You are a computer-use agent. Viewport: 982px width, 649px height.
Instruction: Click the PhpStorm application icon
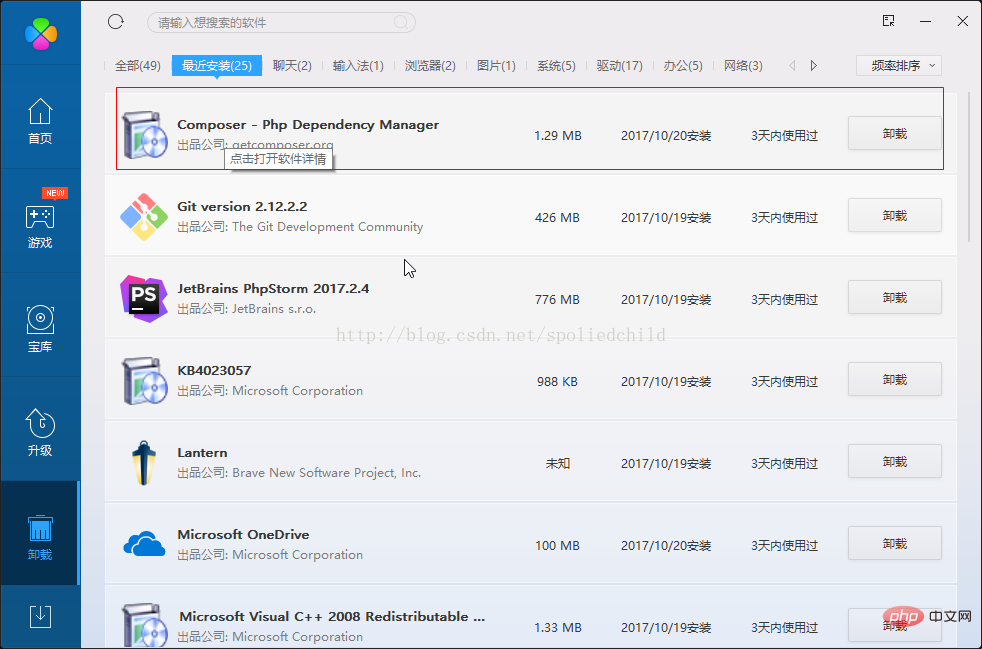144,299
